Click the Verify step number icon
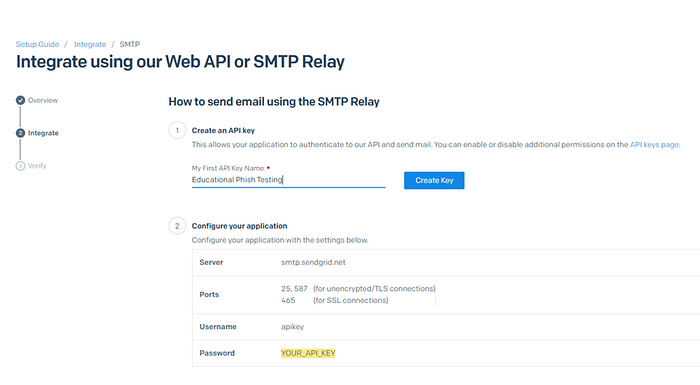The width and height of the screenshot is (700, 385). point(20,166)
